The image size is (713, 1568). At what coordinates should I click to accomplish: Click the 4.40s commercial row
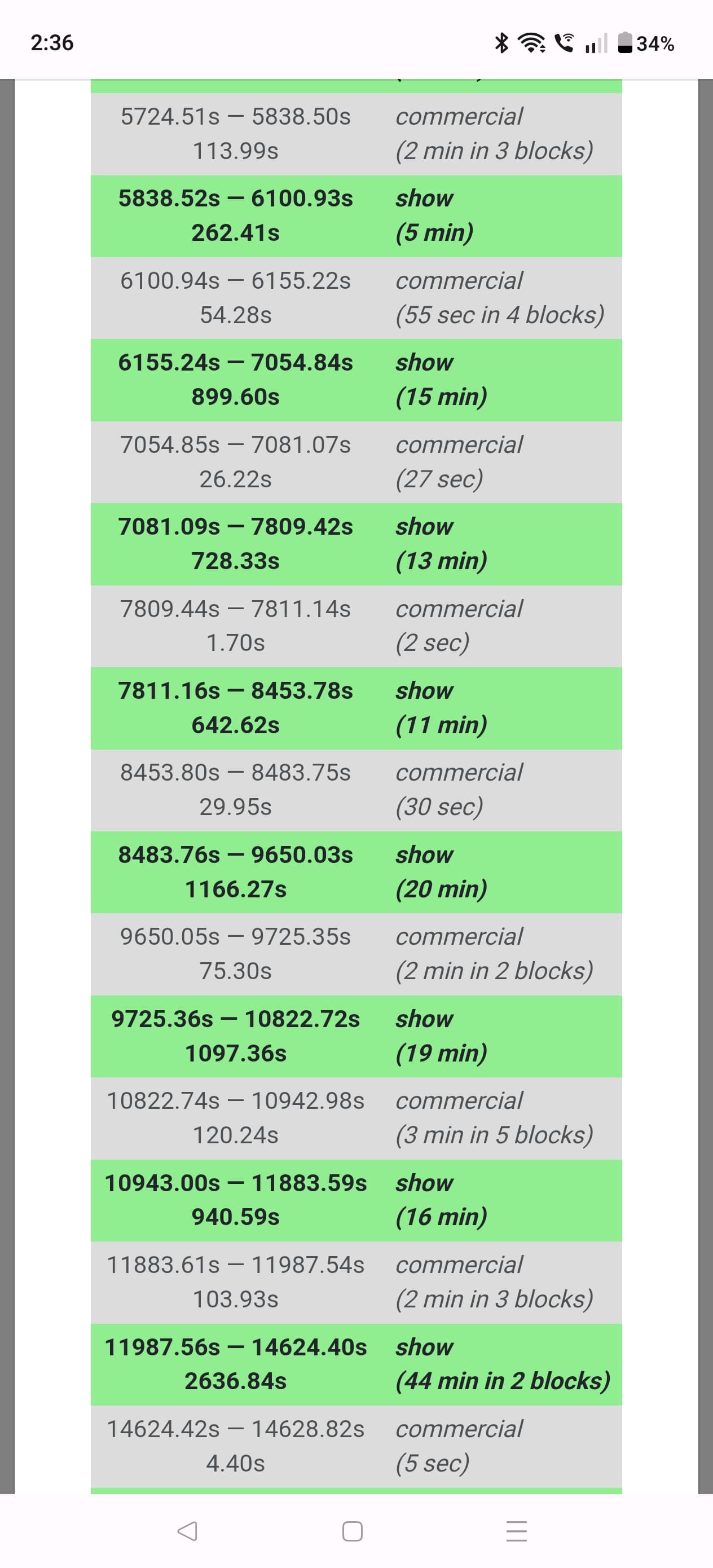click(x=356, y=1446)
